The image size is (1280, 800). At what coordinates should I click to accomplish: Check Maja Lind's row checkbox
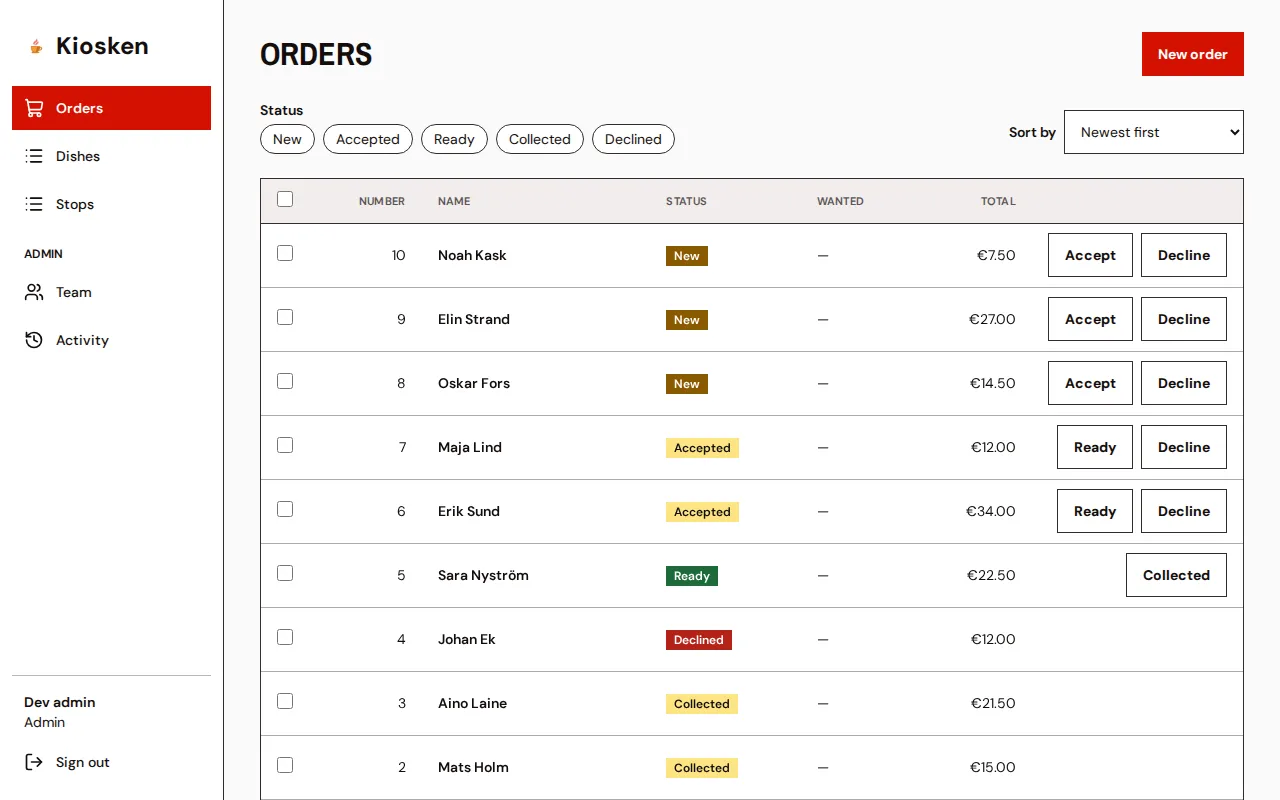coord(285,445)
